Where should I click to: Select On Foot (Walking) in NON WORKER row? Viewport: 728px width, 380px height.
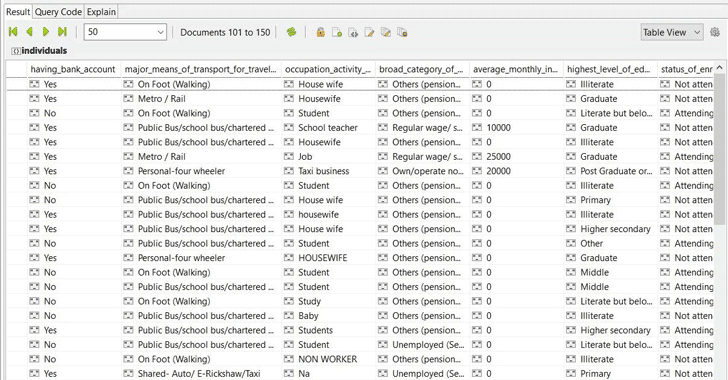tap(201, 359)
